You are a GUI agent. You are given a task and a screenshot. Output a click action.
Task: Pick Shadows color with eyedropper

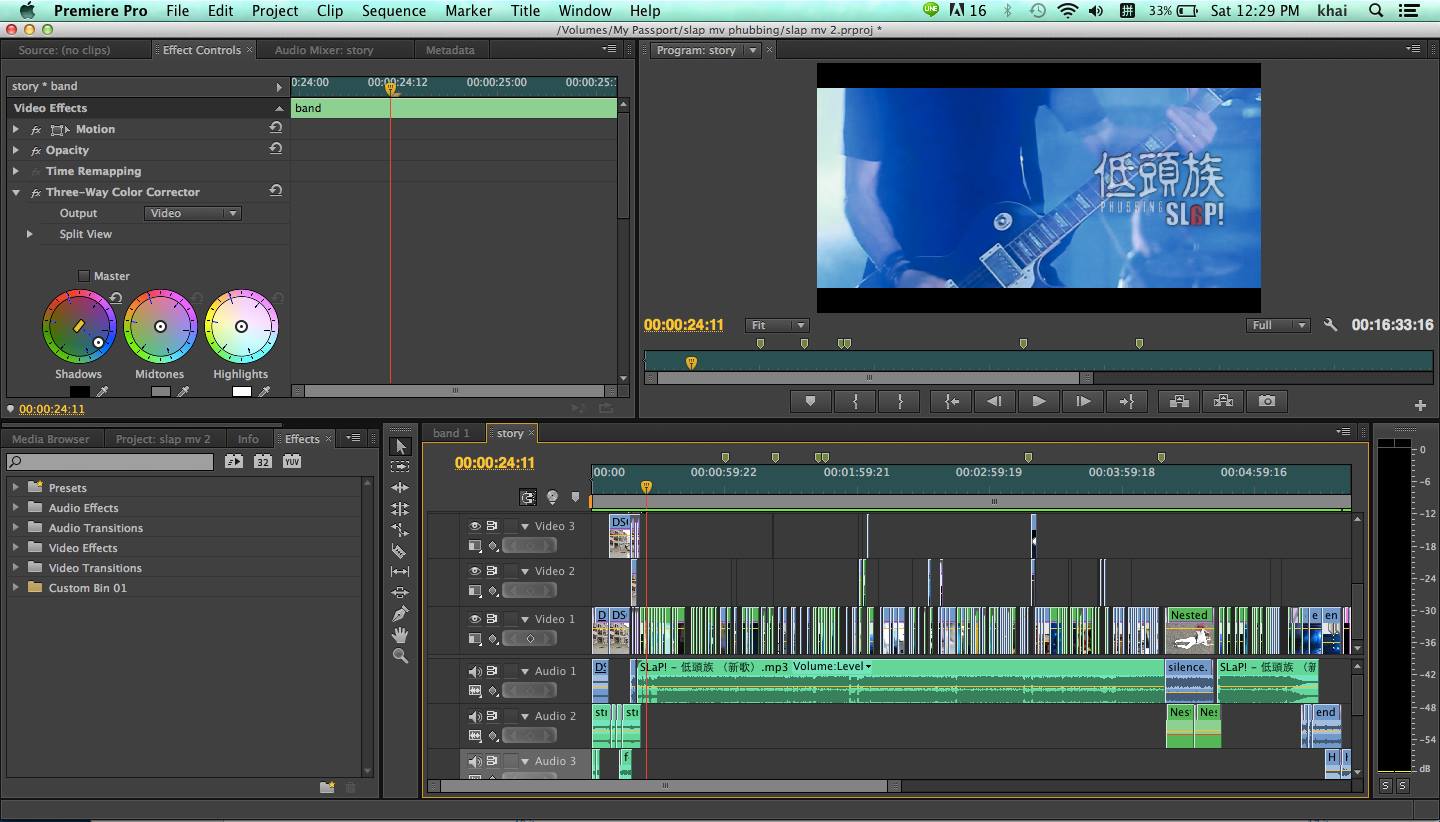pos(101,393)
